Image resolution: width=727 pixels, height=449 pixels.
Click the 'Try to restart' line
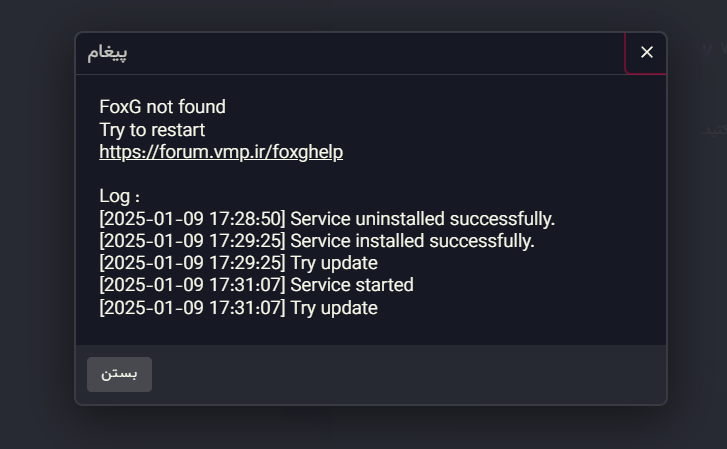152,130
